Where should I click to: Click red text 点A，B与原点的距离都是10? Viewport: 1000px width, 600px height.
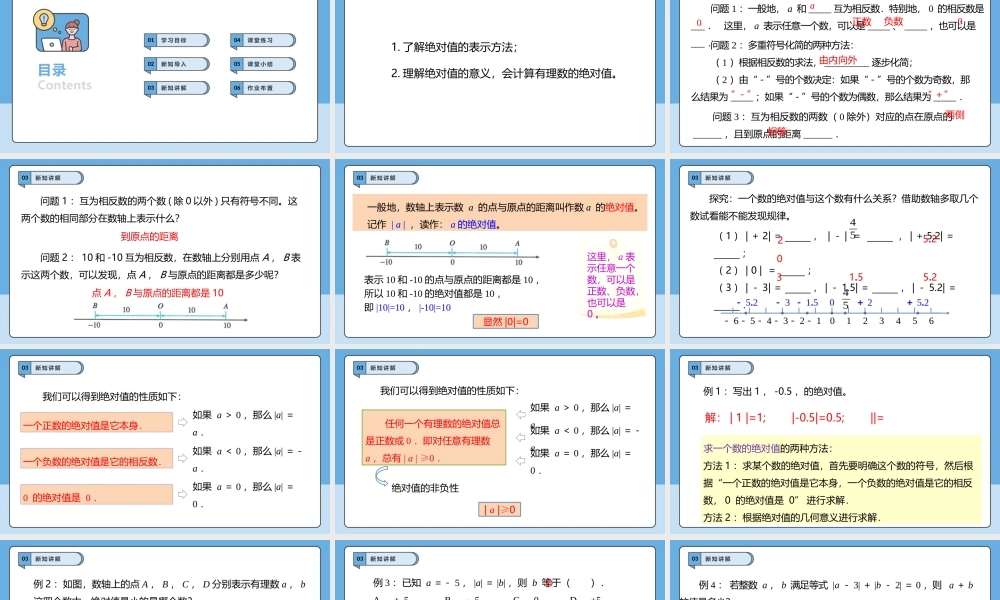(x=158, y=293)
